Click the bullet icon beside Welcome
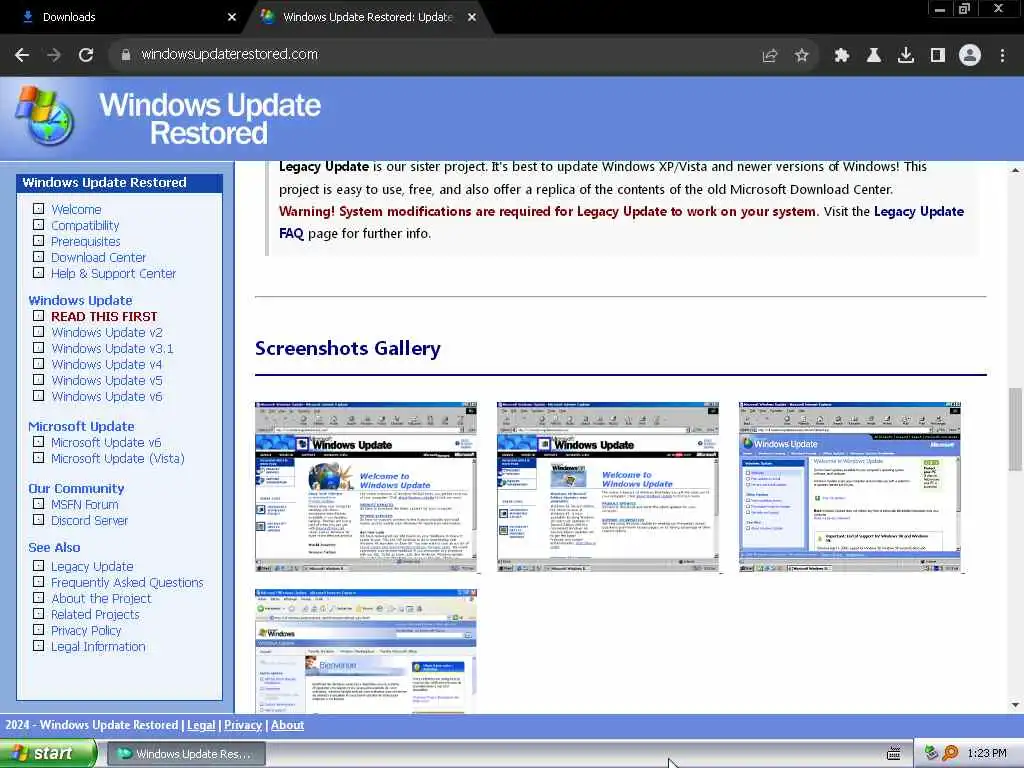This screenshot has width=1024, height=768. pyautogui.click(x=39, y=209)
